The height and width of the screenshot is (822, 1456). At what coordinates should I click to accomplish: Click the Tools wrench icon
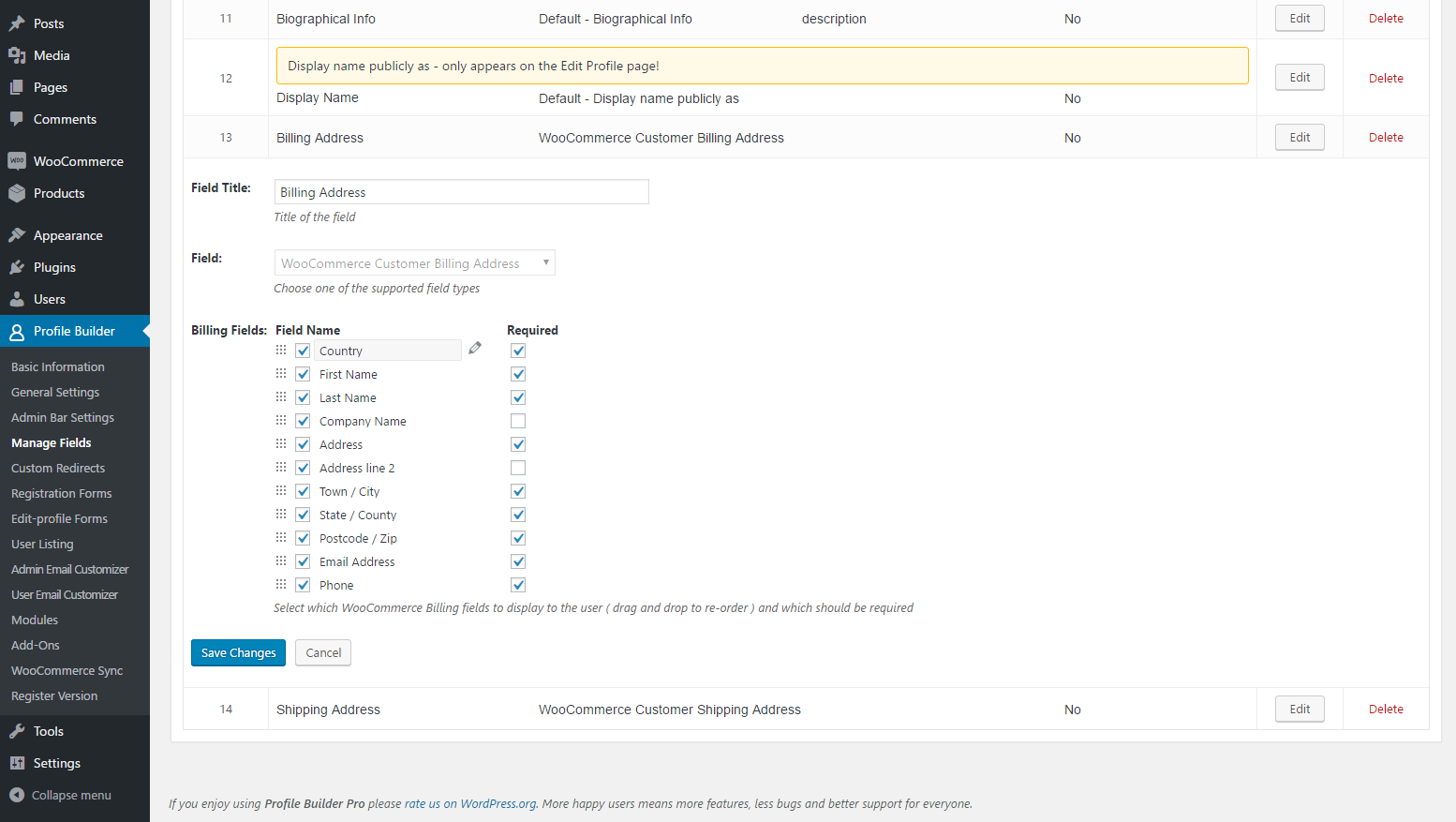click(17, 731)
